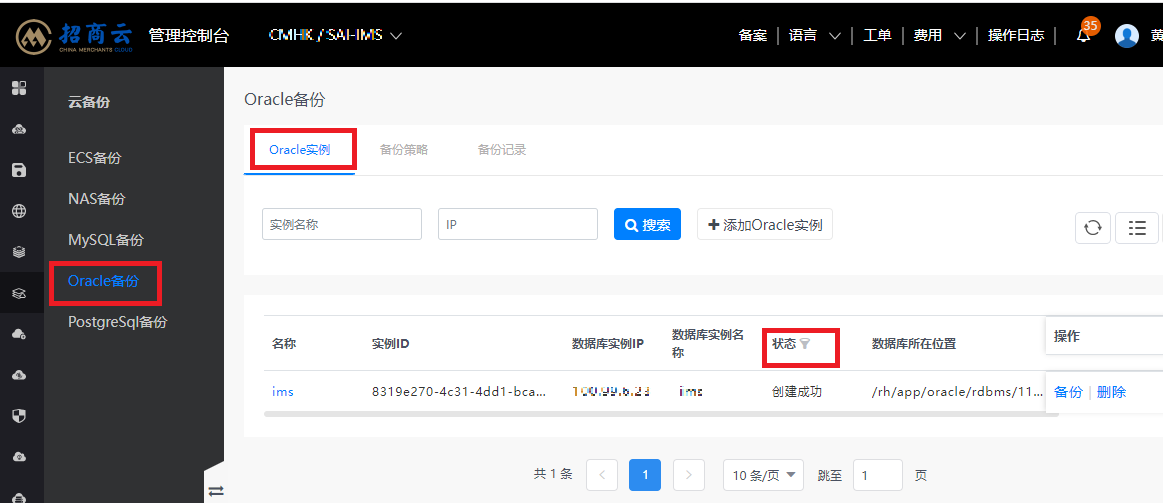
Task: Focus the IP search input field
Action: pyautogui.click(x=518, y=224)
